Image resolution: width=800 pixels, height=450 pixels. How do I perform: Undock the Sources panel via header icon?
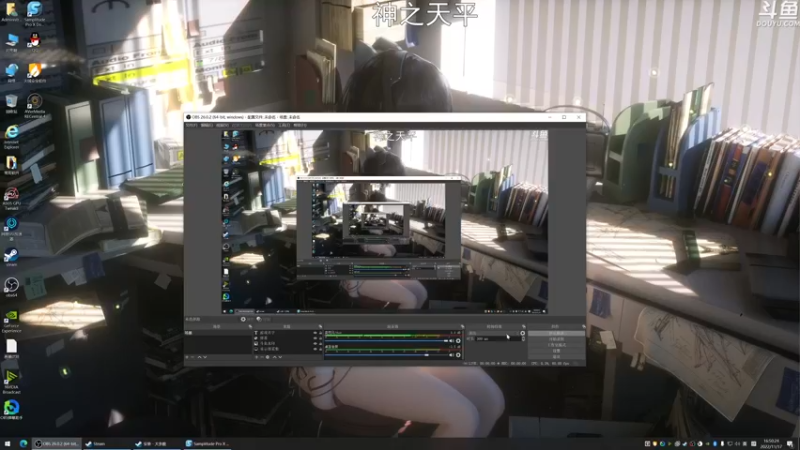320,327
